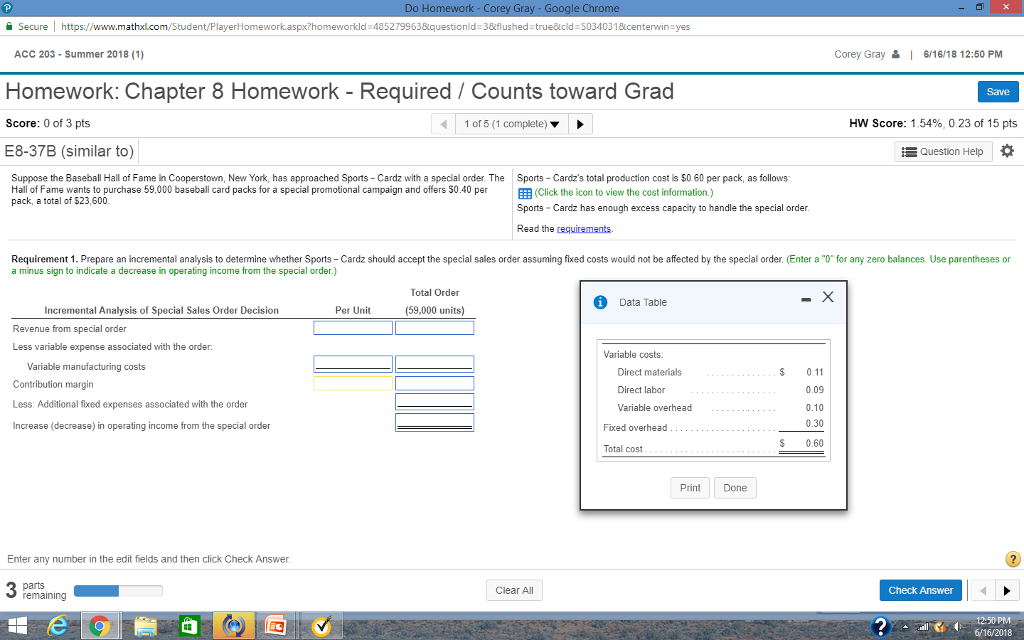The width and height of the screenshot is (1024, 640).
Task: Click the Norton security taskbar icon
Action: [x=321, y=625]
